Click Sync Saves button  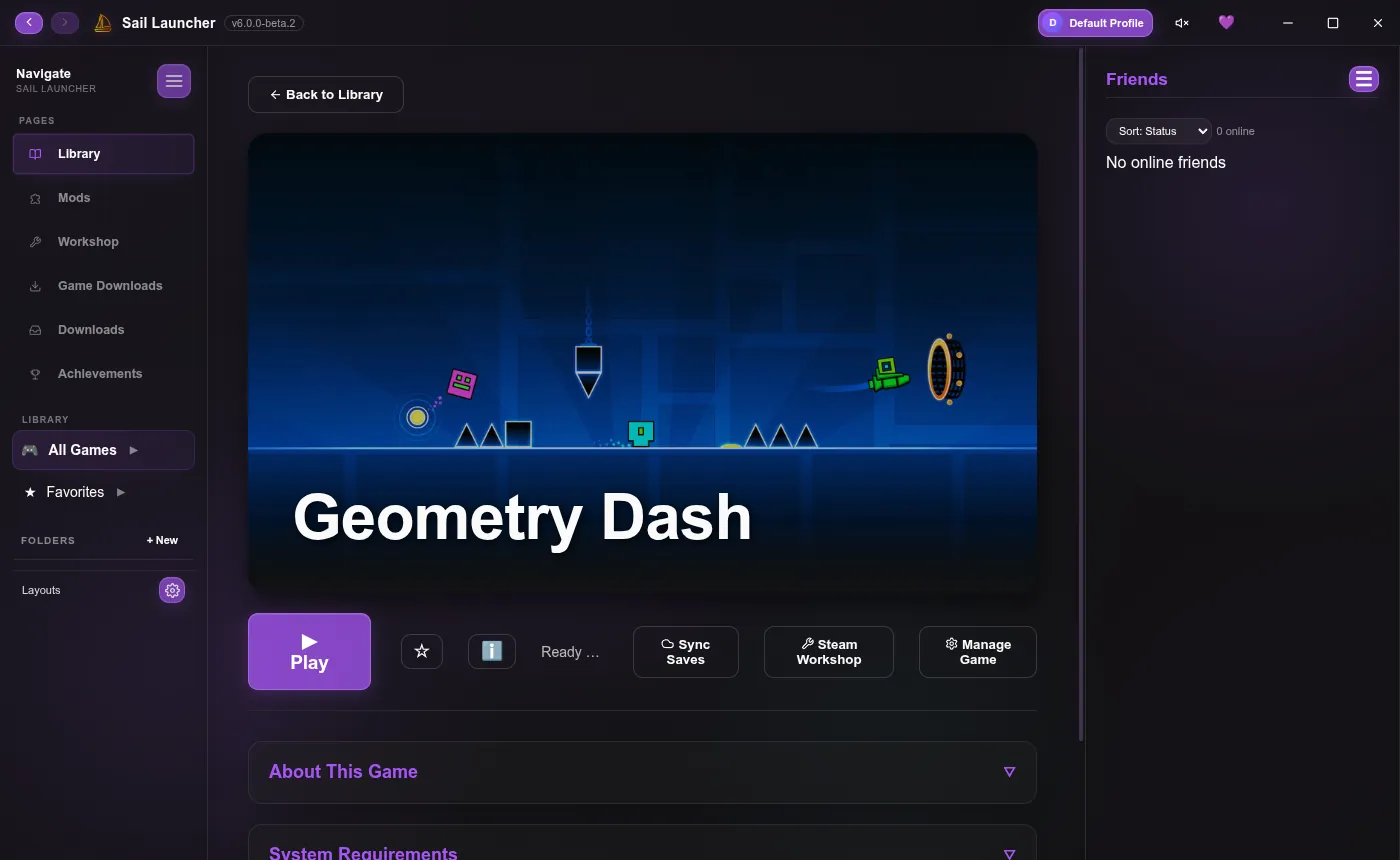tap(686, 652)
